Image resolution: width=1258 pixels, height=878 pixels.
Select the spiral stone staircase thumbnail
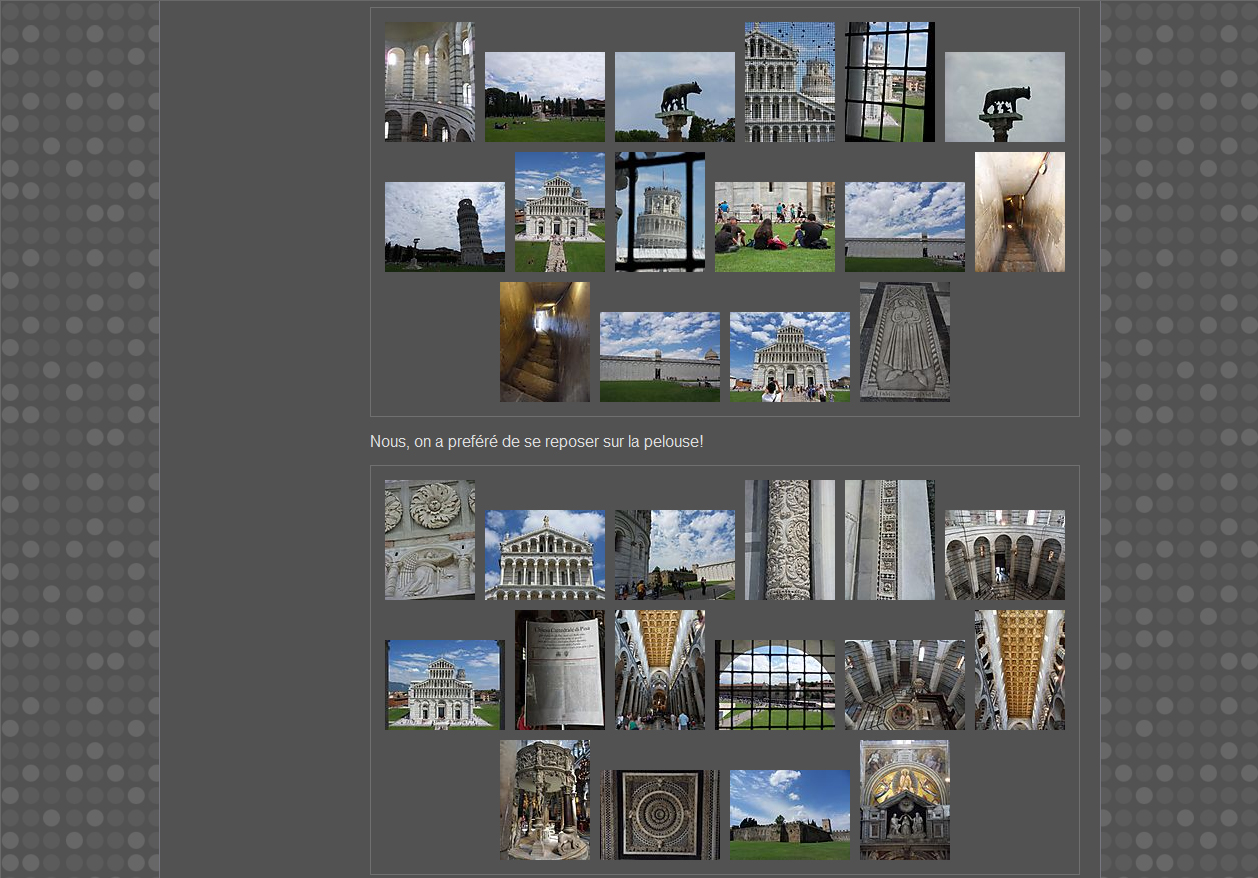coord(544,342)
